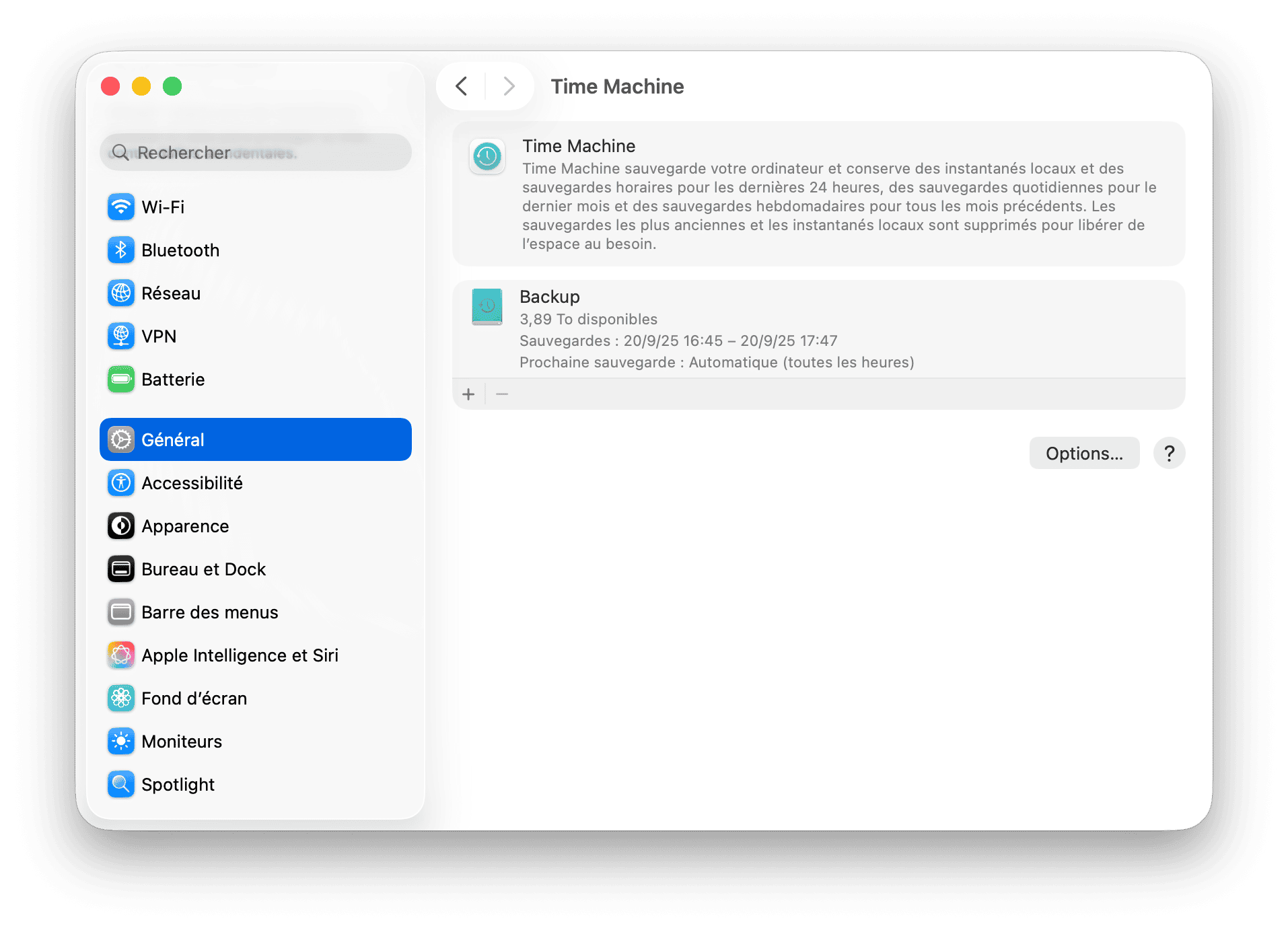Open the Wi-Fi settings section
Viewport: 1288px width, 930px height.
tap(164, 207)
